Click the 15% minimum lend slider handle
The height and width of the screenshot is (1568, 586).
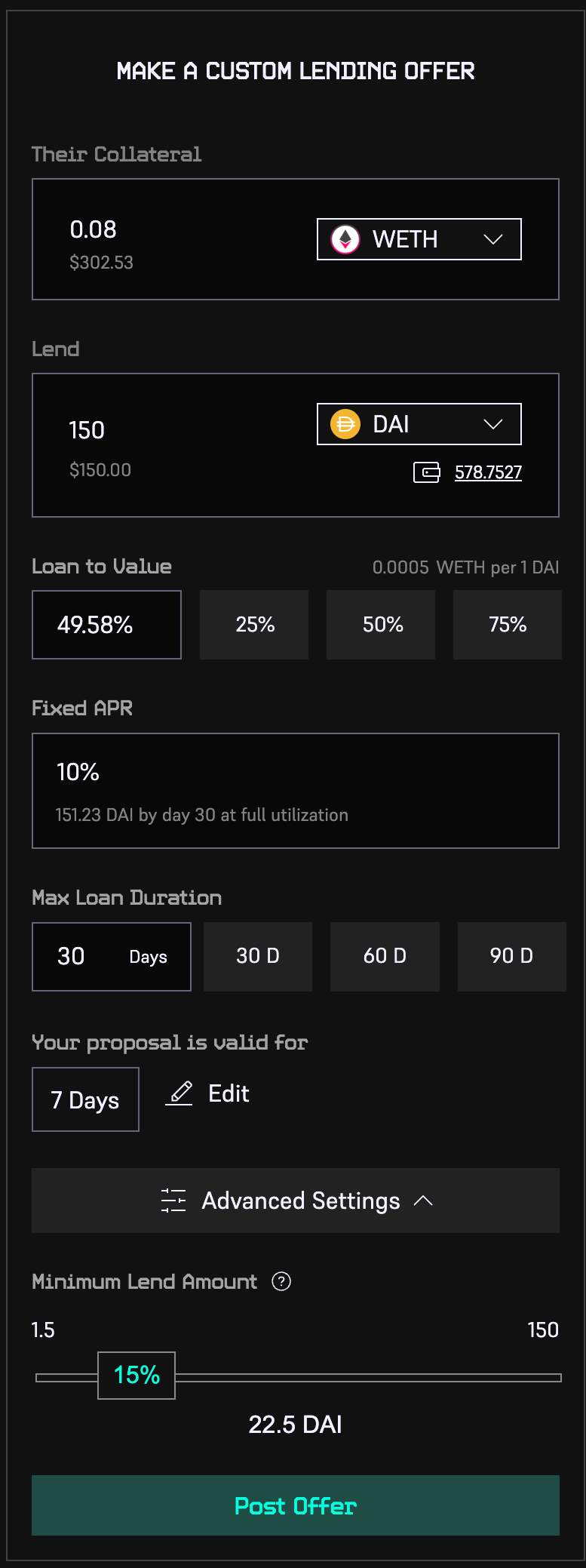coord(137,1376)
